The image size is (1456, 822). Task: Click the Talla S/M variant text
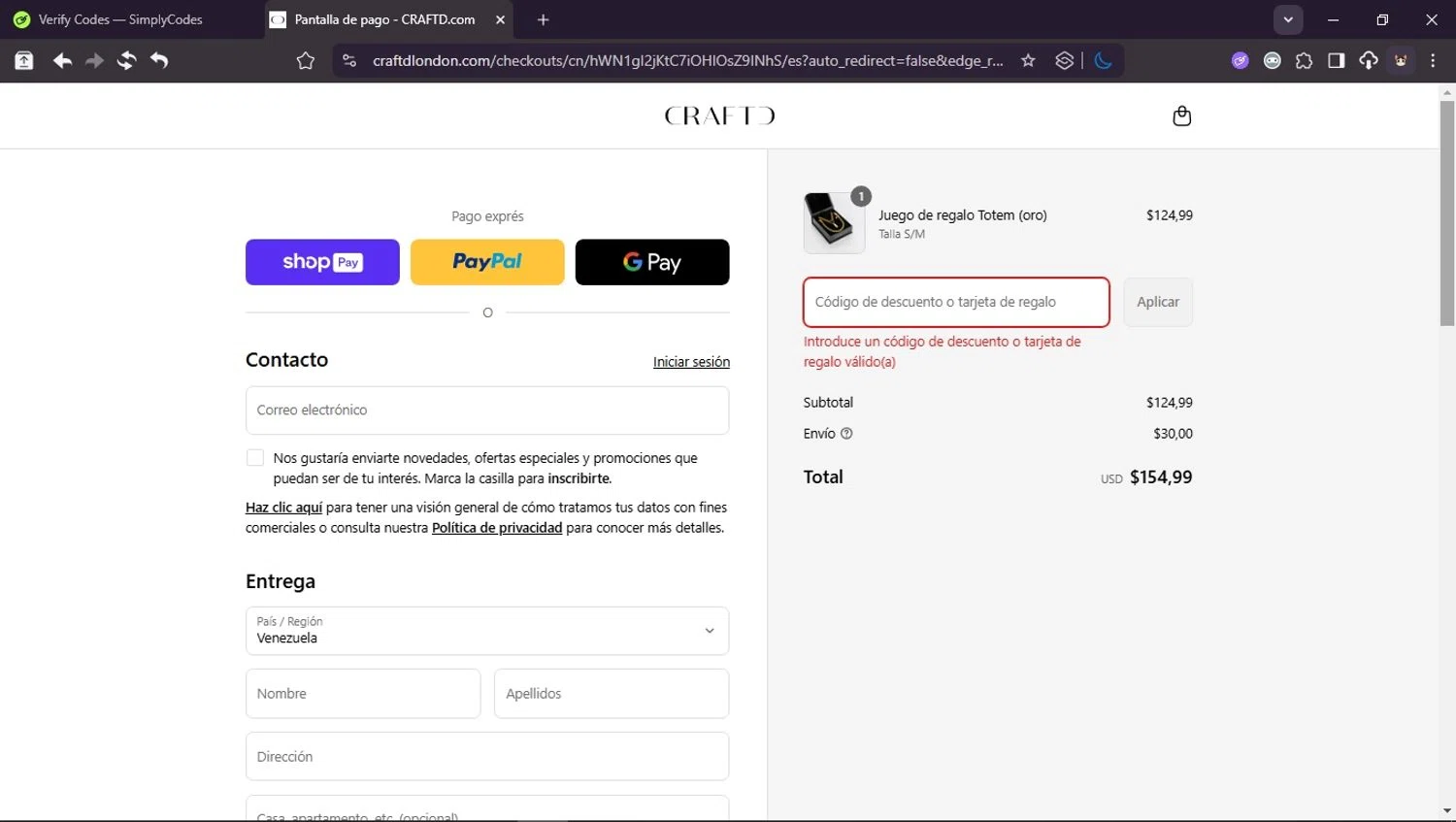click(x=902, y=234)
